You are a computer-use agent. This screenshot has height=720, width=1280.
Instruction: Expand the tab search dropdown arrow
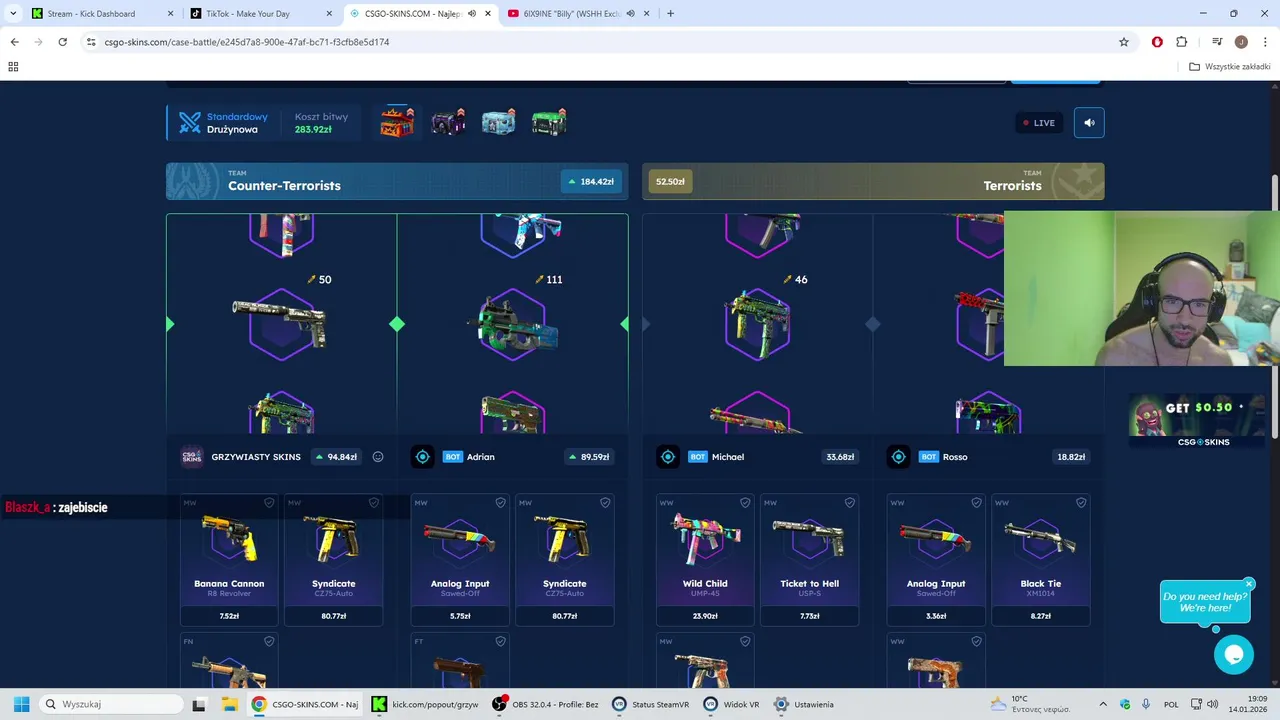[x=13, y=14]
